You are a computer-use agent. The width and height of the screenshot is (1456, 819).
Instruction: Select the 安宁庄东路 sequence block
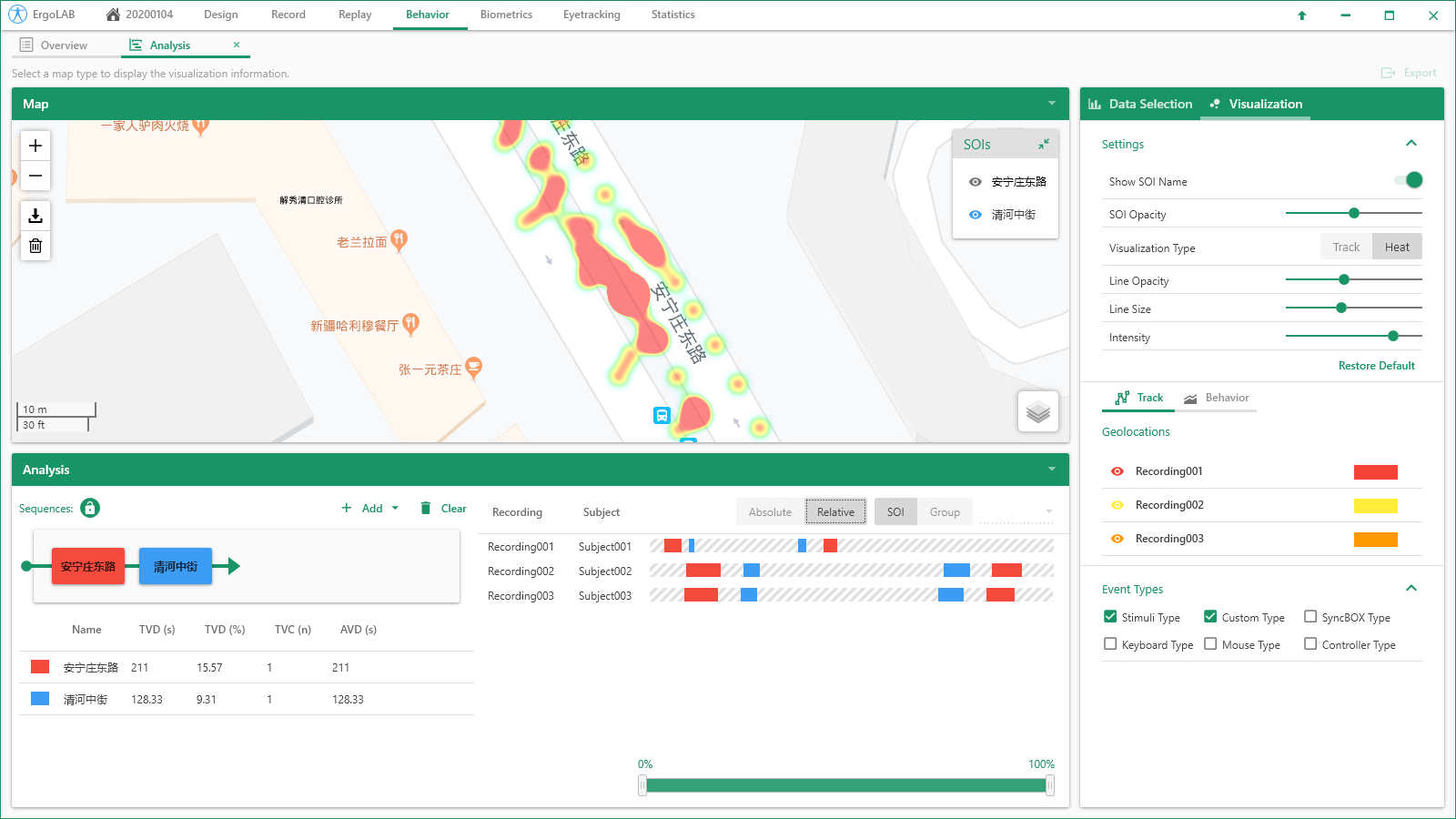click(88, 566)
